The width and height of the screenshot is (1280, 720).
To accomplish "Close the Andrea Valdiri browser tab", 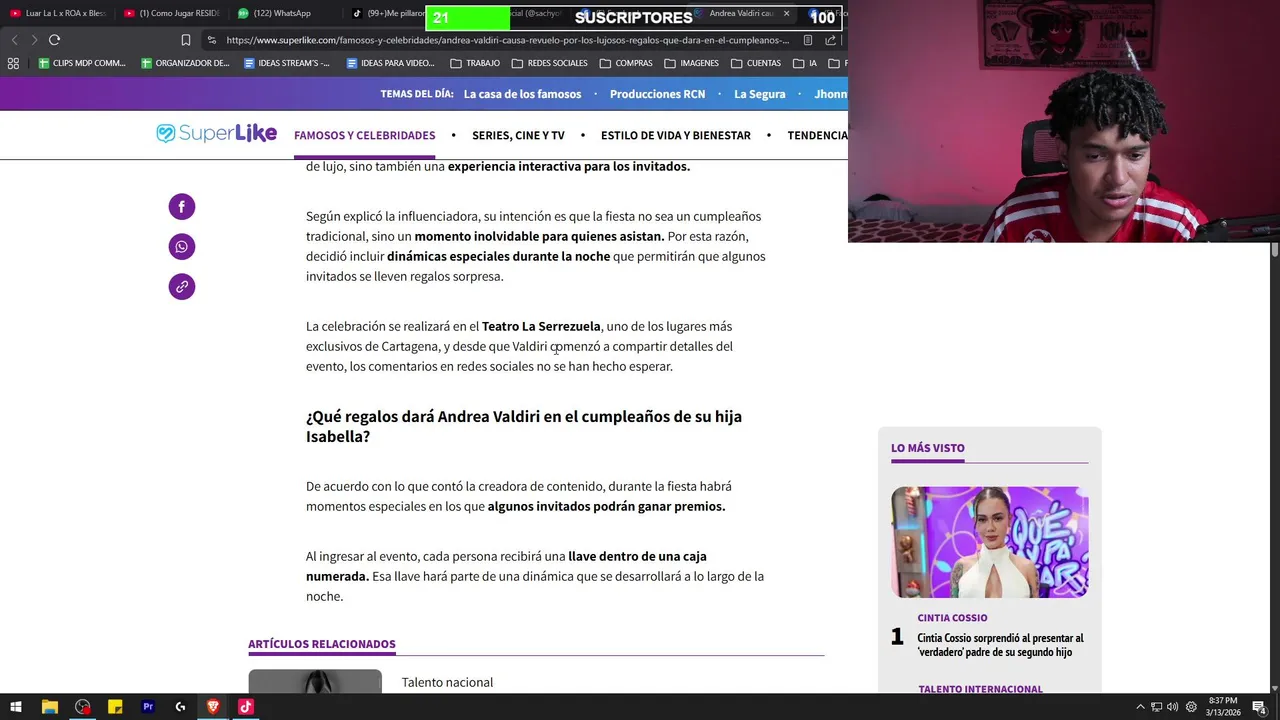I will 786,14.
